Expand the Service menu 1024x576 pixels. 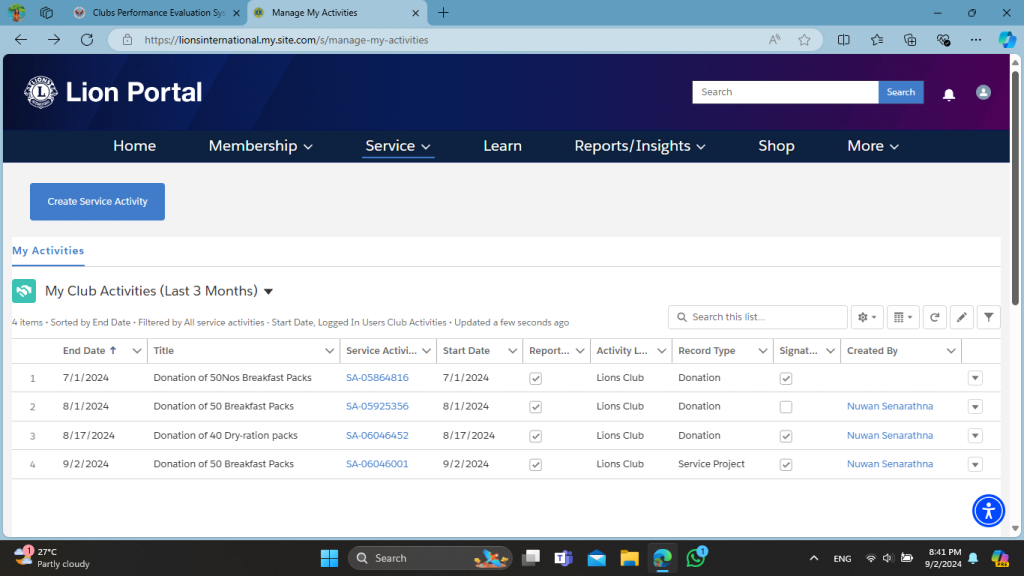[x=398, y=146]
